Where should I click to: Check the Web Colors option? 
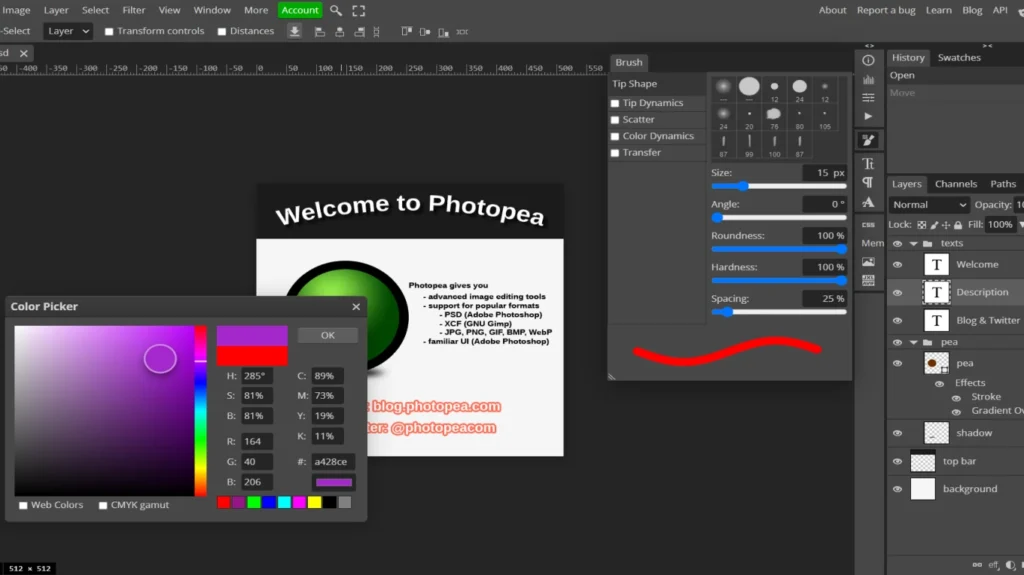point(23,505)
